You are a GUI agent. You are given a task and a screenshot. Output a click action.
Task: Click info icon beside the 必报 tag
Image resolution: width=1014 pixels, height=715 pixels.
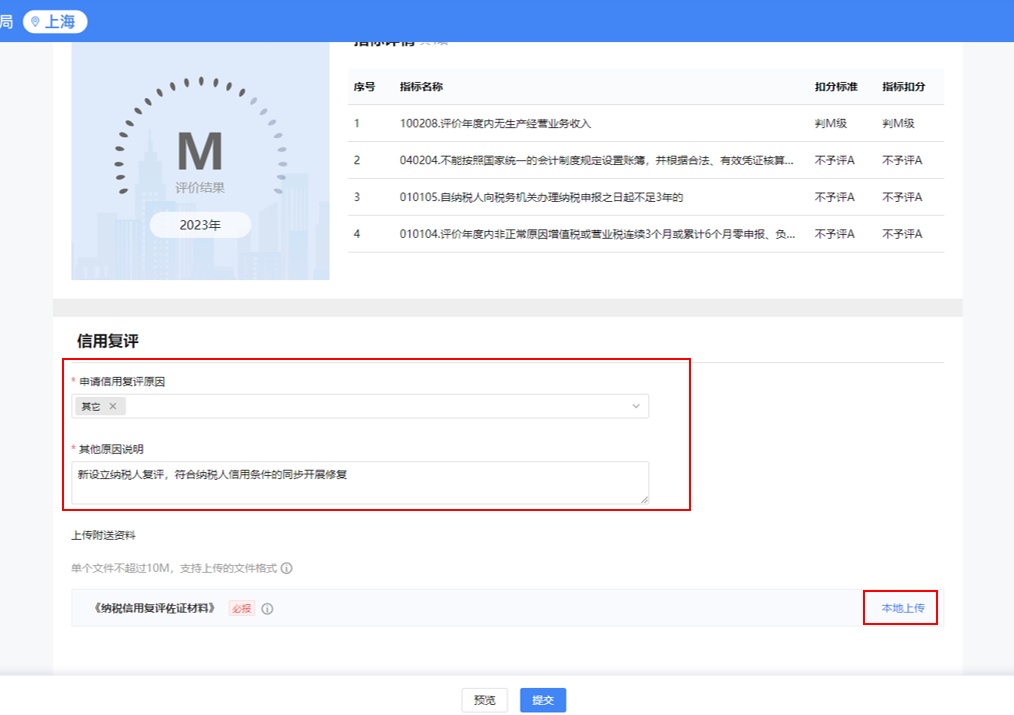point(267,608)
